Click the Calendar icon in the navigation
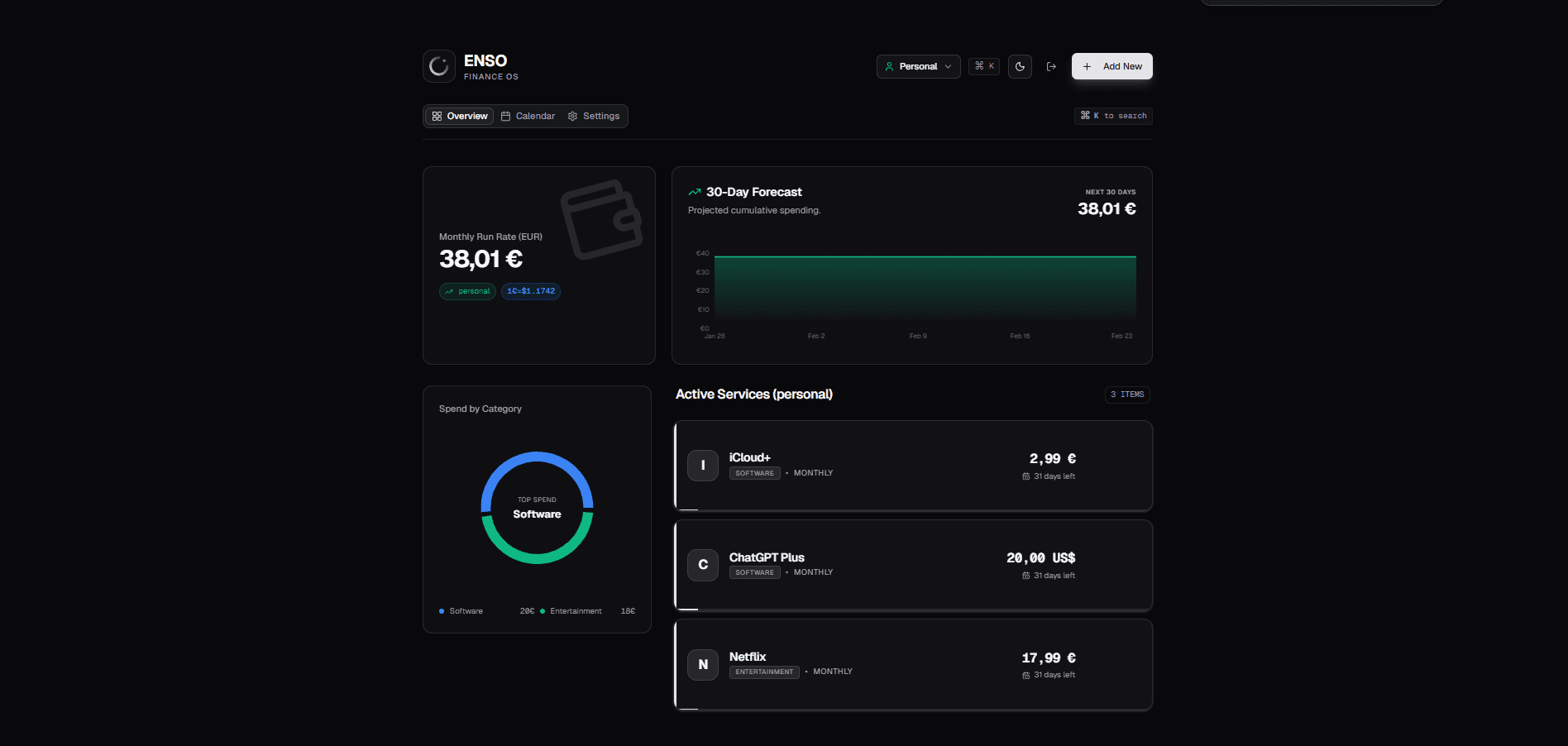Image resolution: width=1568 pixels, height=746 pixels. pyautogui.click(x=508, y=116)
